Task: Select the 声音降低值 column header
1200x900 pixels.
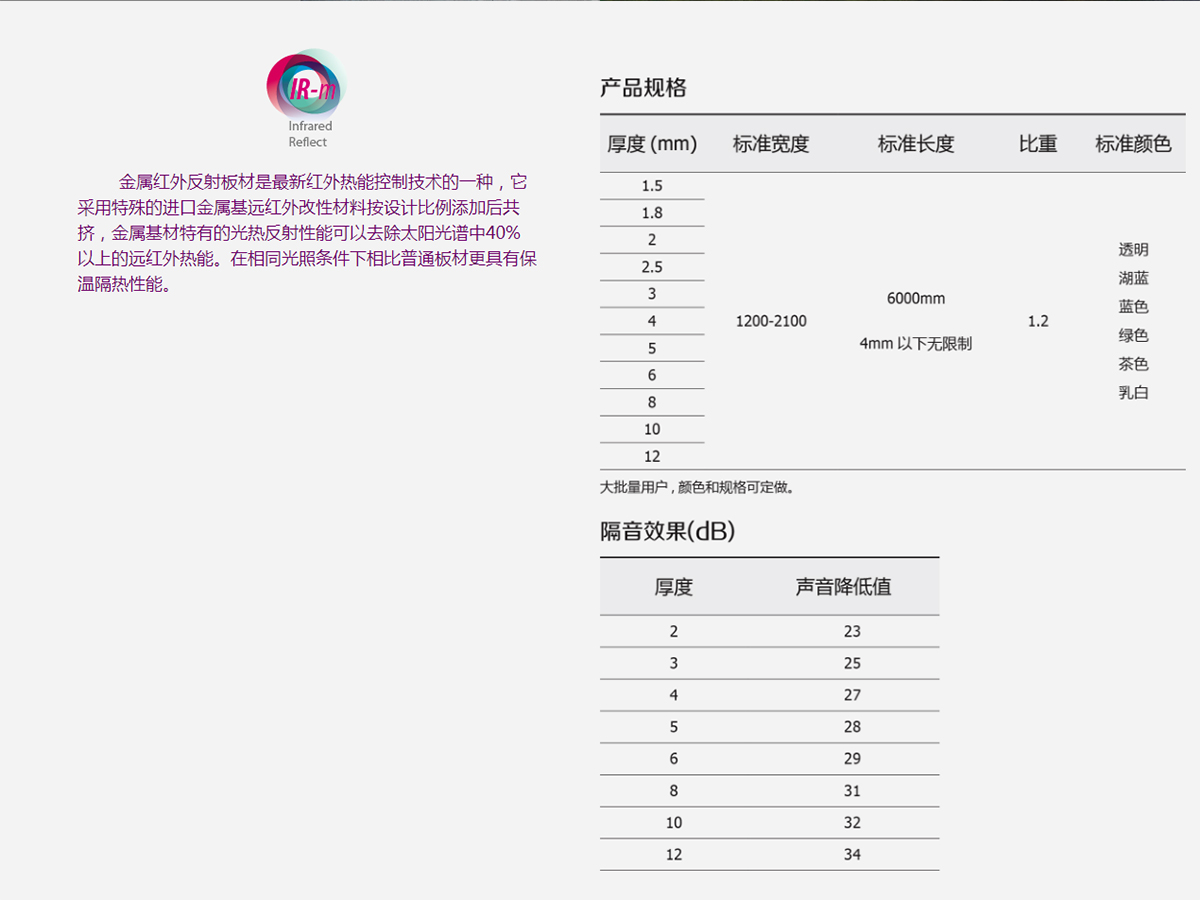Action: [x=843, y=587]
